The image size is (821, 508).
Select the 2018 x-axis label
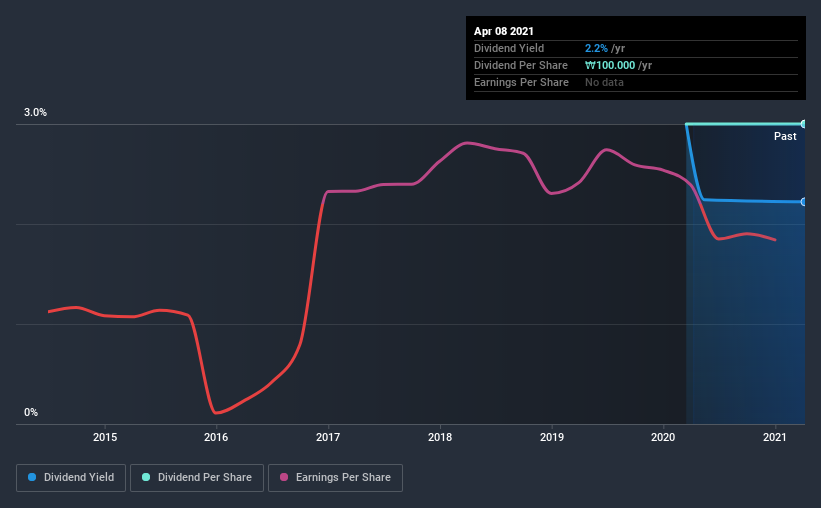click(x=440, y=437)
